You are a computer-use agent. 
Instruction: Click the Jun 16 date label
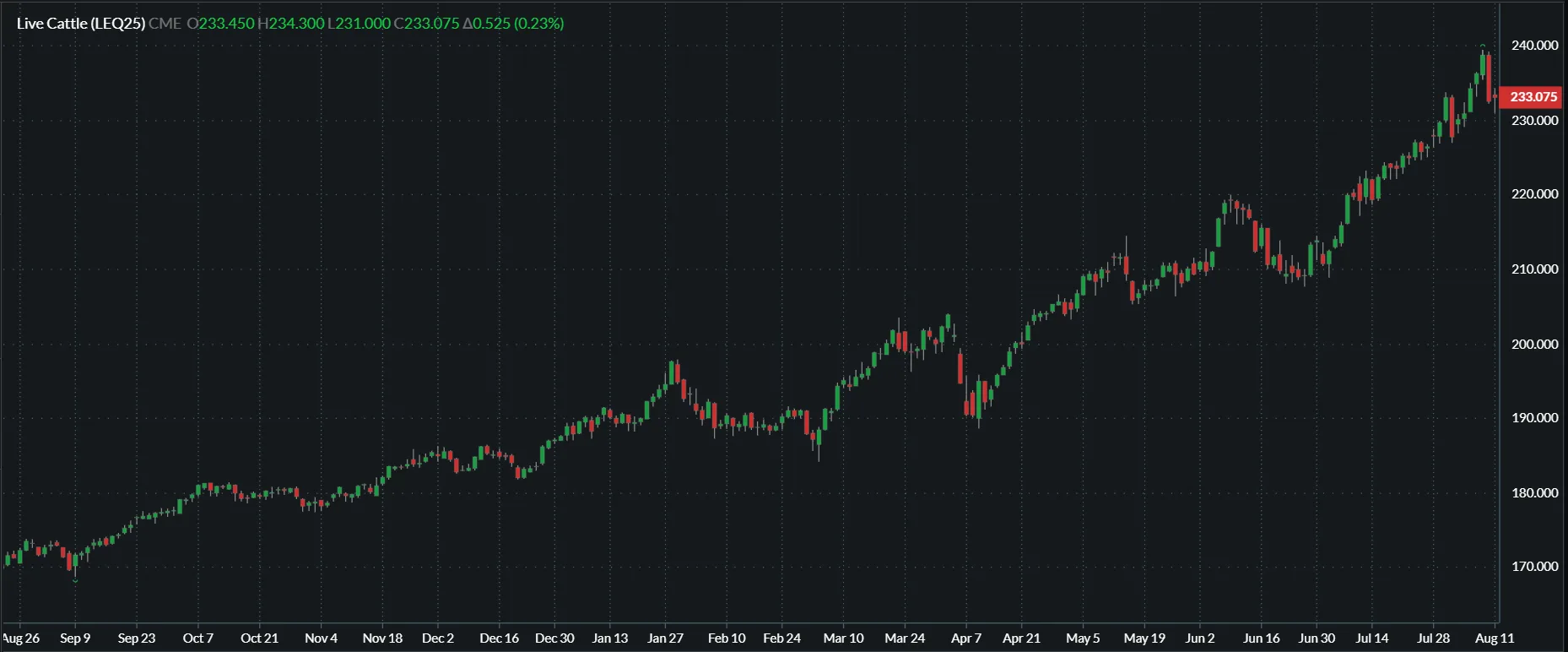(1261, 638)
